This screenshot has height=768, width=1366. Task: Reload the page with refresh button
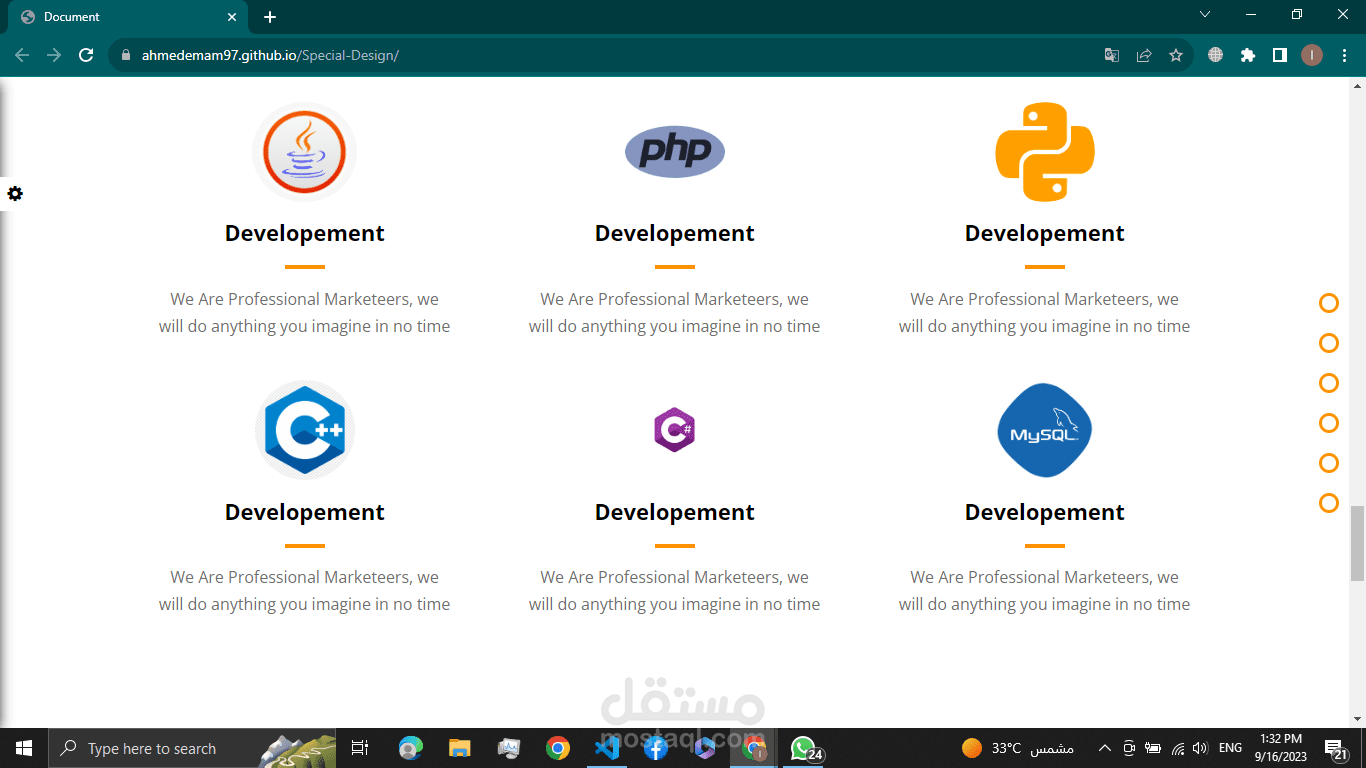pos(86,55)
